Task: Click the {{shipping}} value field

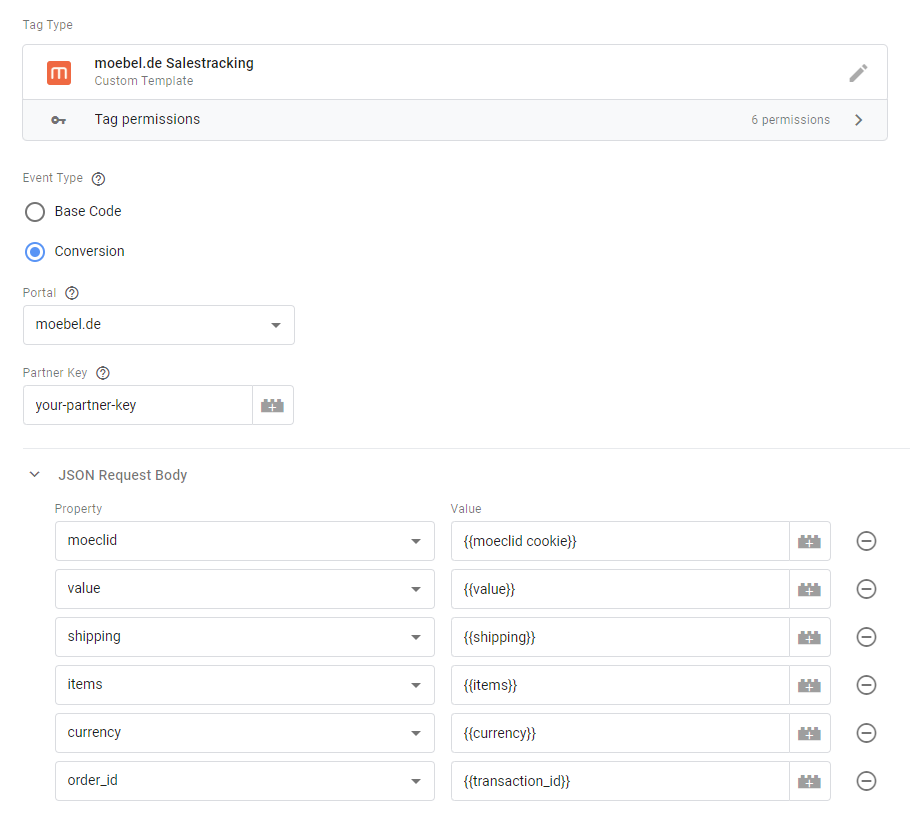Action: [620, 637]
